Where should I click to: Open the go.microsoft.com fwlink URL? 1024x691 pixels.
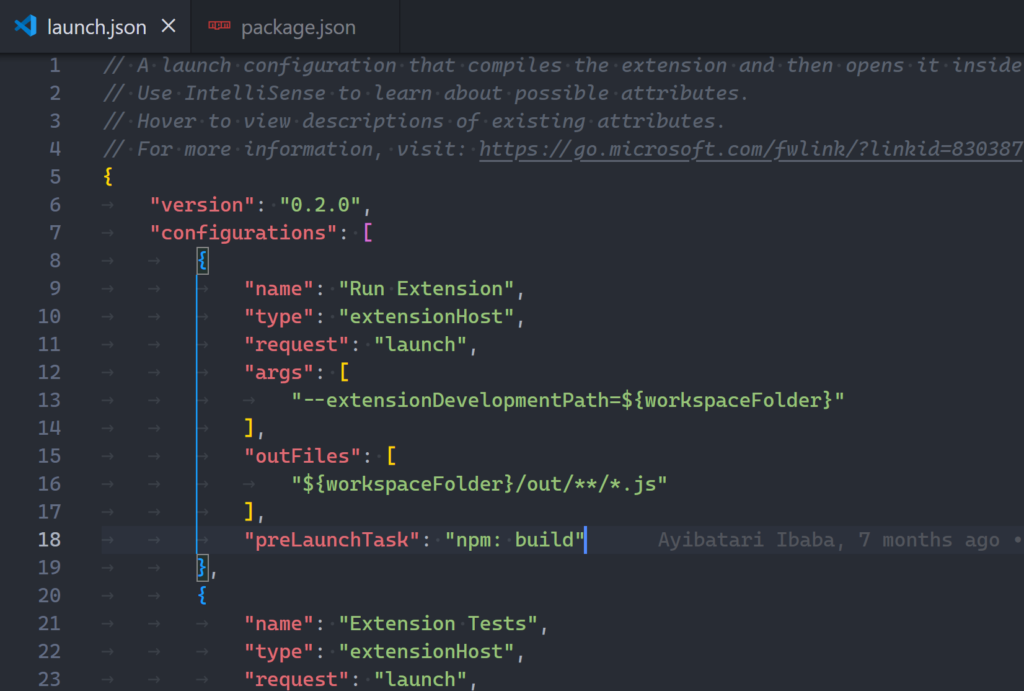pos(750,149)
